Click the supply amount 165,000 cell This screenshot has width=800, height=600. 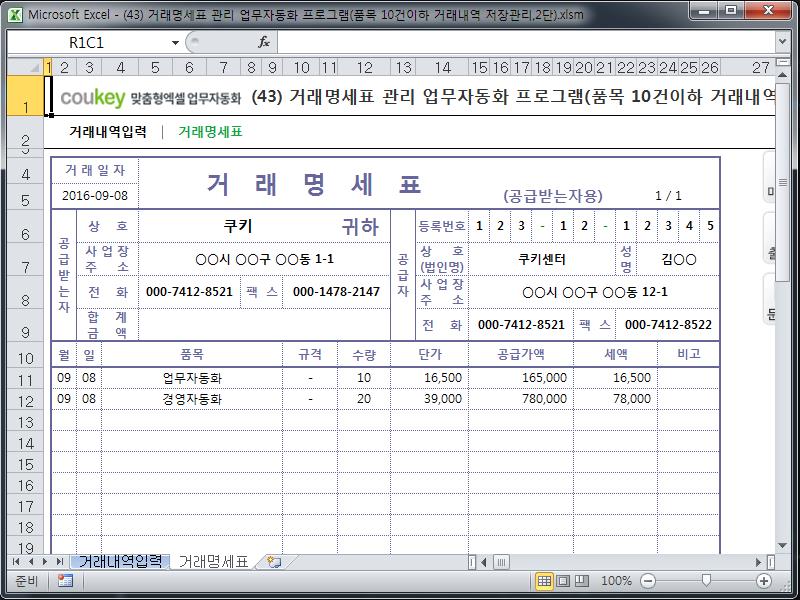(x=521, y=378)
